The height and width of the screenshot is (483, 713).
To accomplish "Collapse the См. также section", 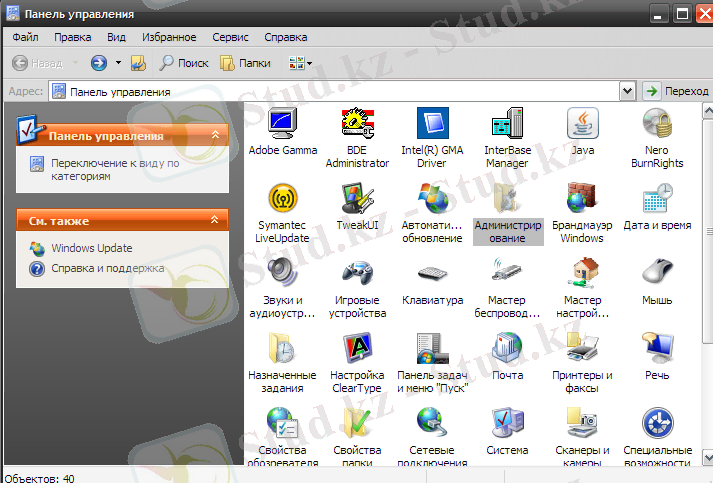I will tap(215, 219).
